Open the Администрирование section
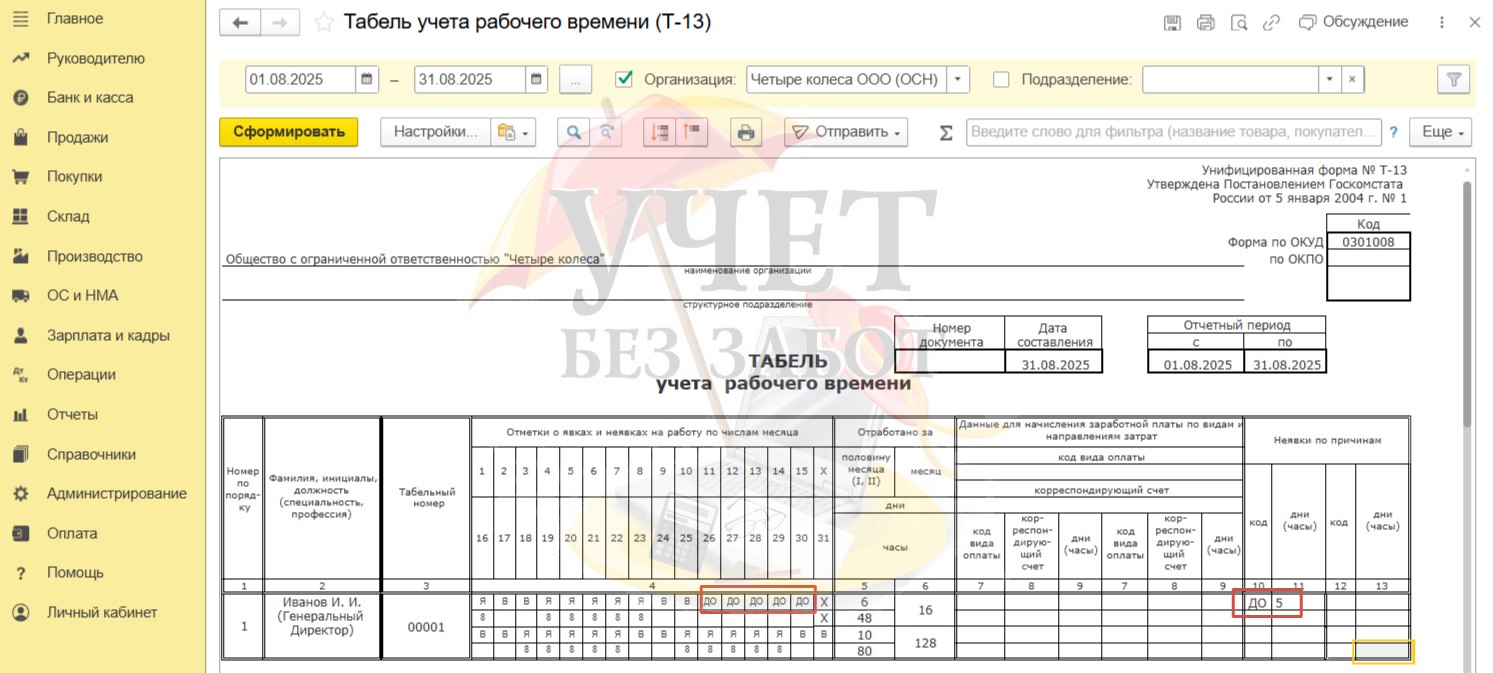This screenshot has height=673, width=1493. pyautogui.click(x=116, y=493)
